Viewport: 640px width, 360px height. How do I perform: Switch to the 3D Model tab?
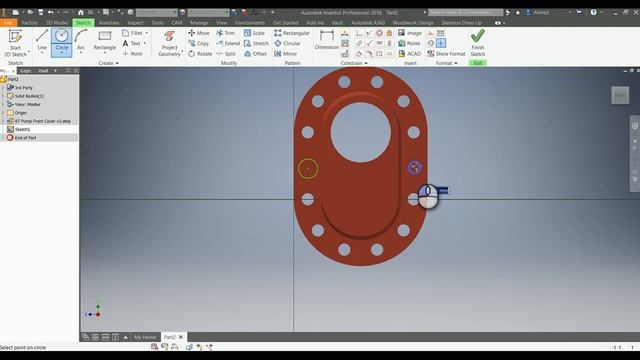coord(57,23)
